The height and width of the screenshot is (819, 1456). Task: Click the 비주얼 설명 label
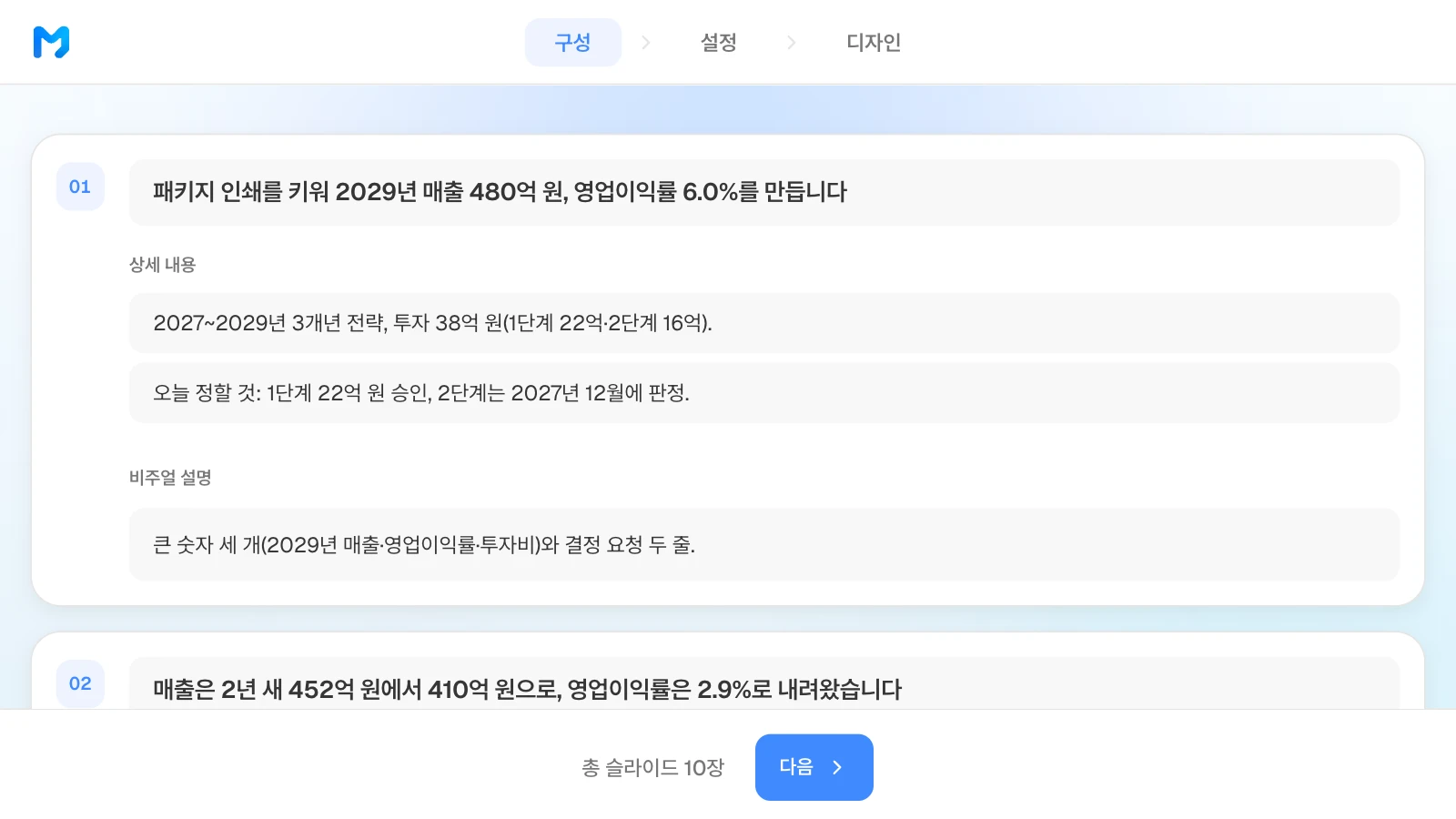coord(170,478)
